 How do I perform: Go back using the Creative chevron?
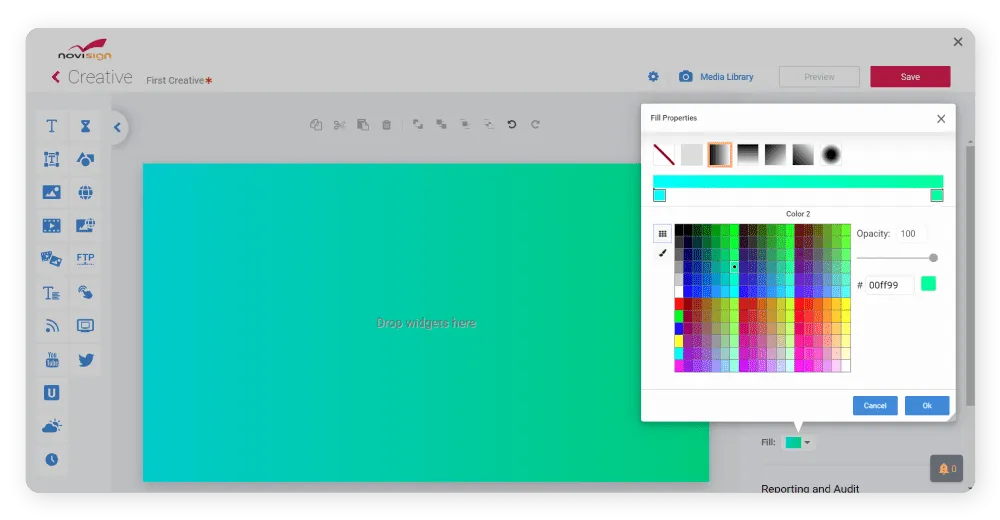[56, 78]
